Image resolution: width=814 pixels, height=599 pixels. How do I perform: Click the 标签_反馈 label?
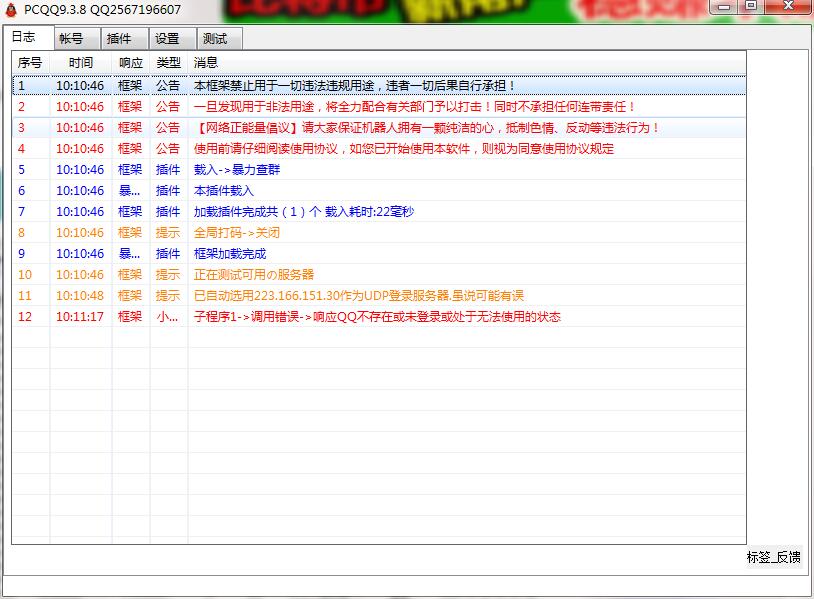pos(773,557)
